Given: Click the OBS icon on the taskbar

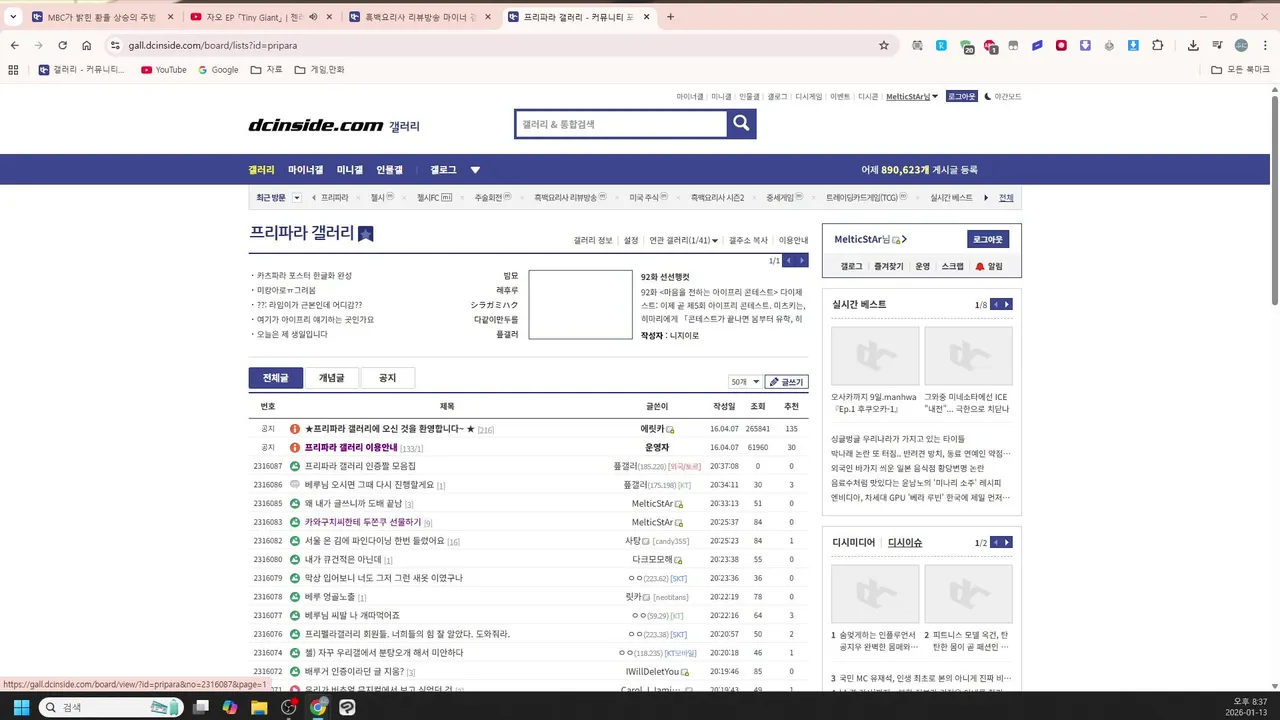Looking at the screenshot, I should (x=289, y=707).
